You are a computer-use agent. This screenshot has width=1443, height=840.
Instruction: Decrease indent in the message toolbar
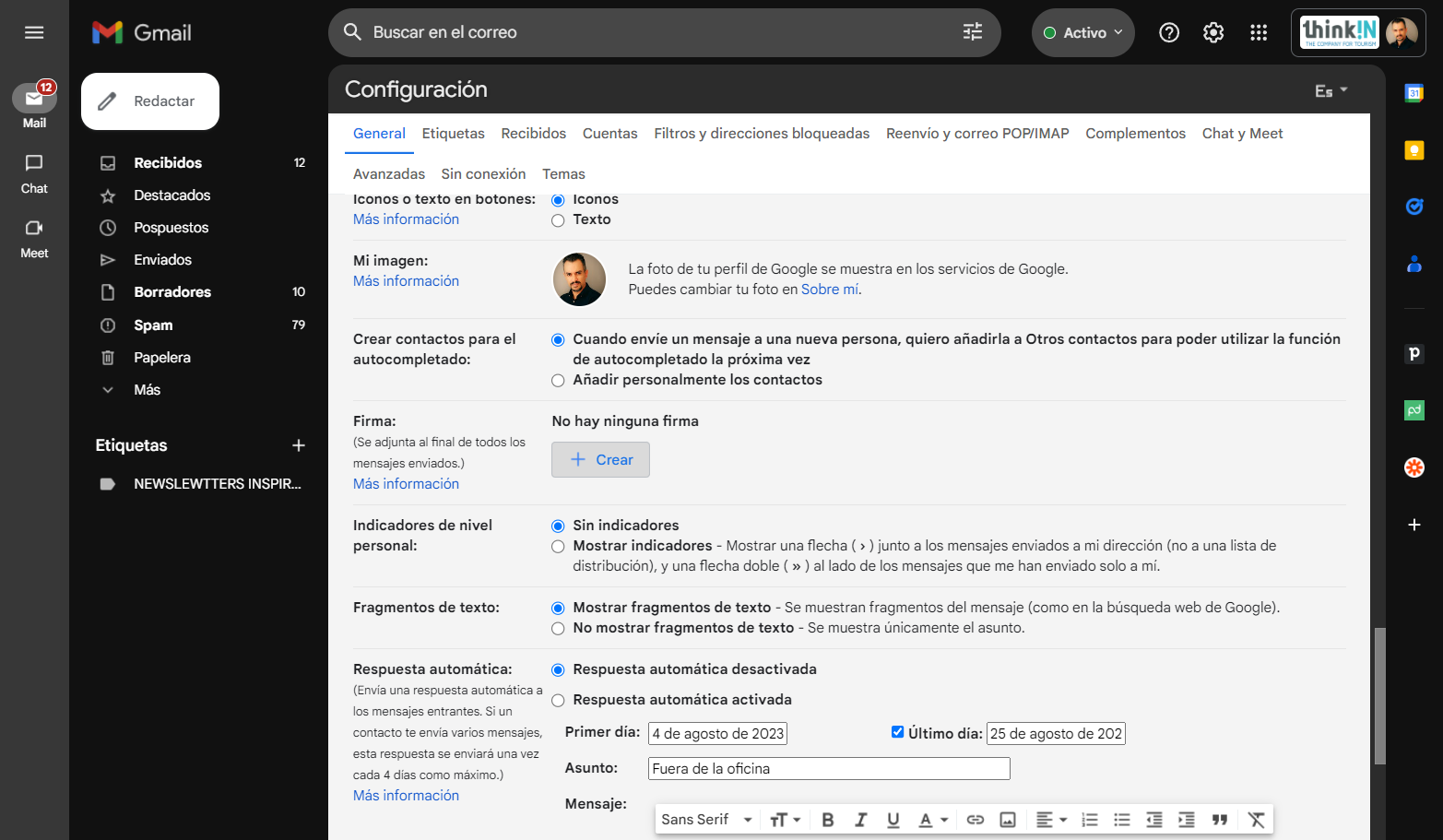[x=1154, y=820]
